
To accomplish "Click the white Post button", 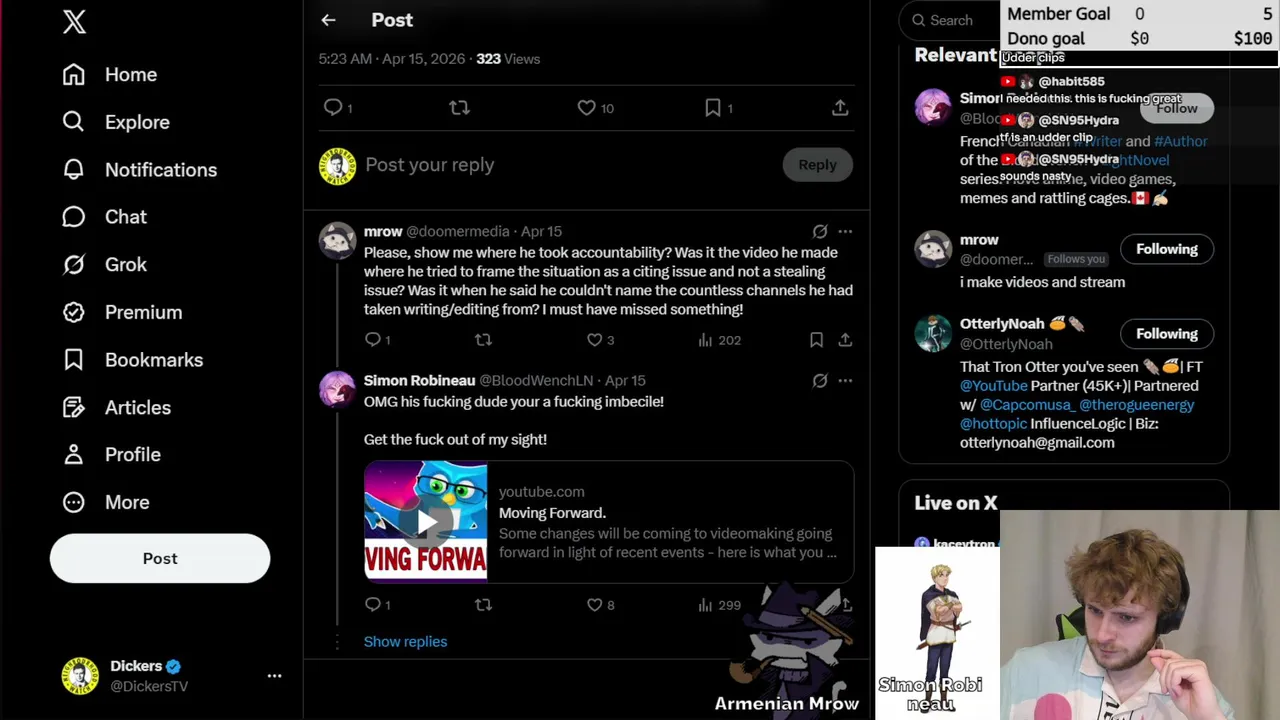I will click(160, 558).
